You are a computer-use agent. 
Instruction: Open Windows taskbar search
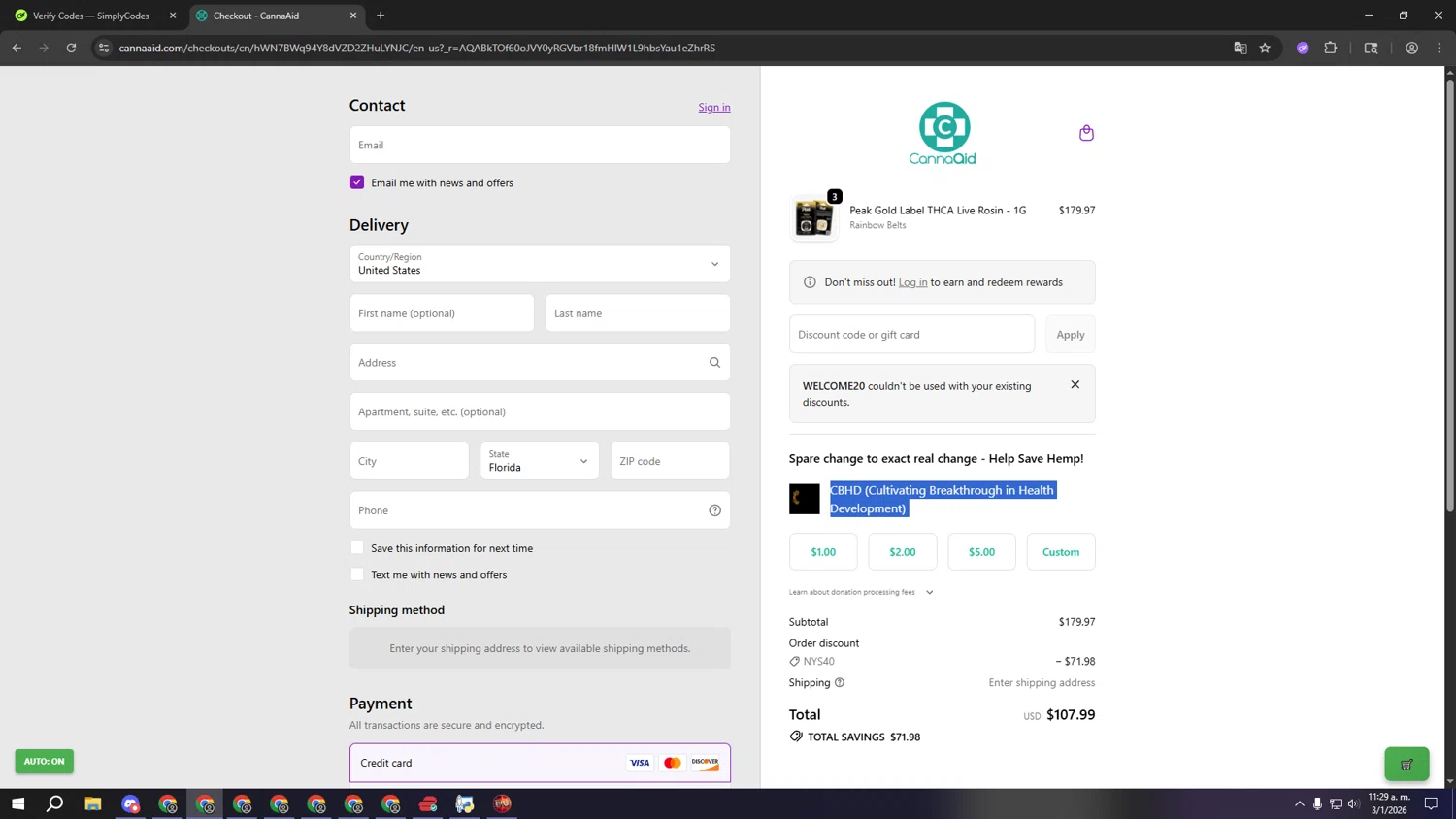pyautogui.click(x=55, y=803)
